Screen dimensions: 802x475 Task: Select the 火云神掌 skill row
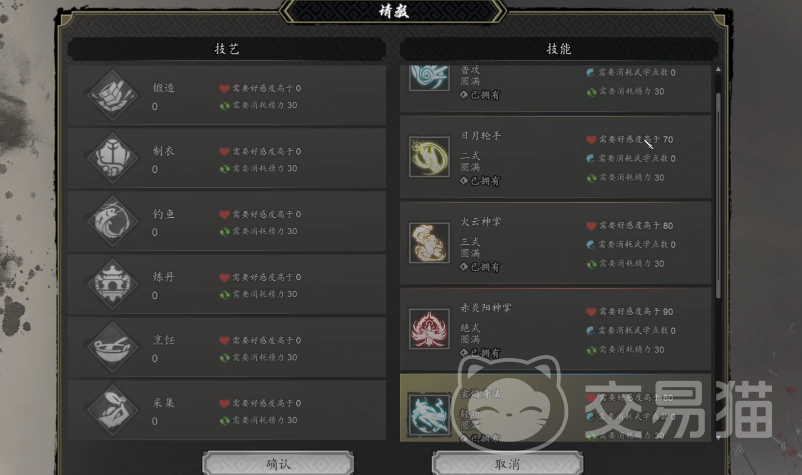tap(555, 243)
